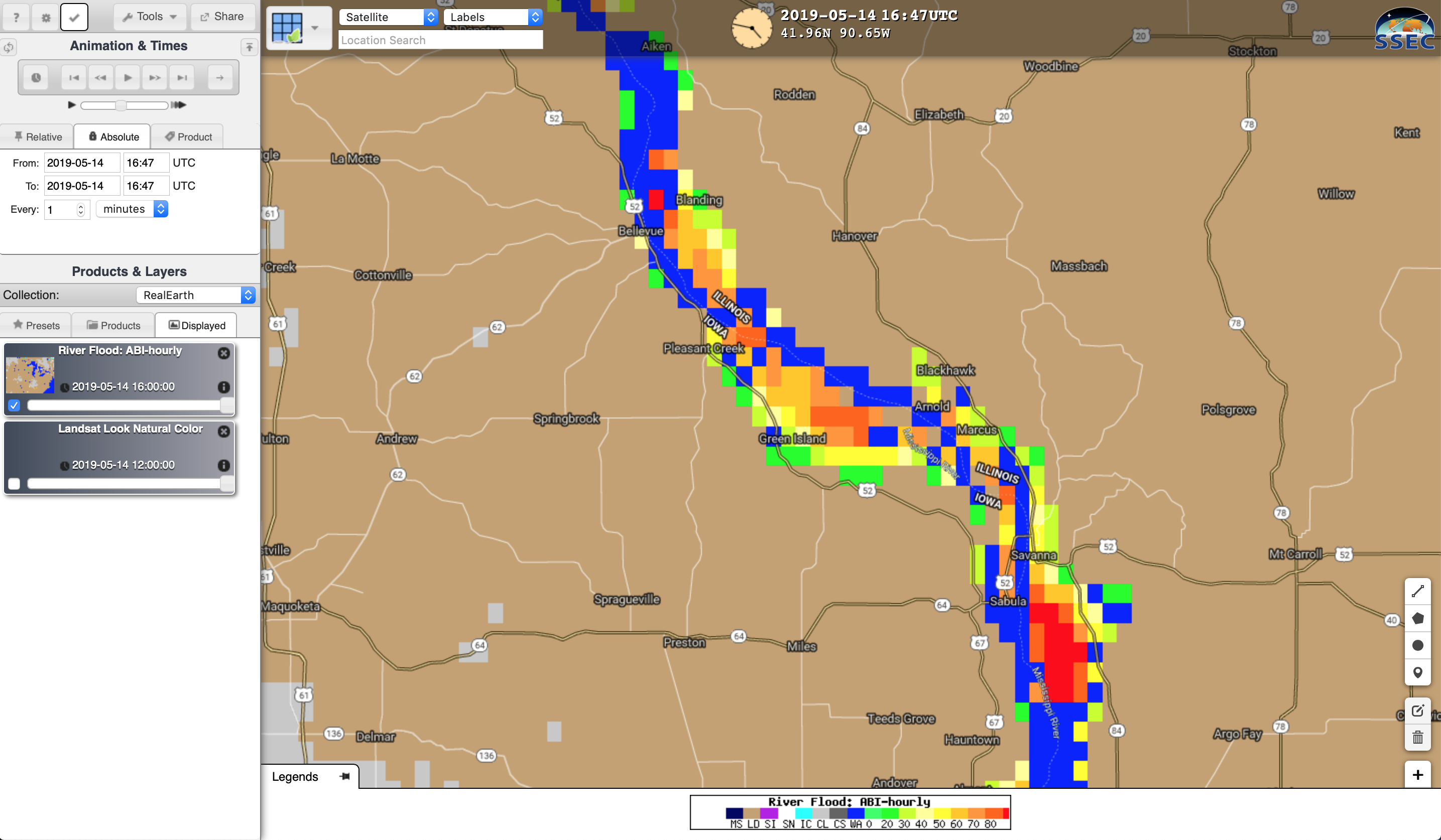Viewport: 1441px width, 840px height.
Task: Open the minutes unit dropdown
Action: pyautogui.click(x=132, y=209)
